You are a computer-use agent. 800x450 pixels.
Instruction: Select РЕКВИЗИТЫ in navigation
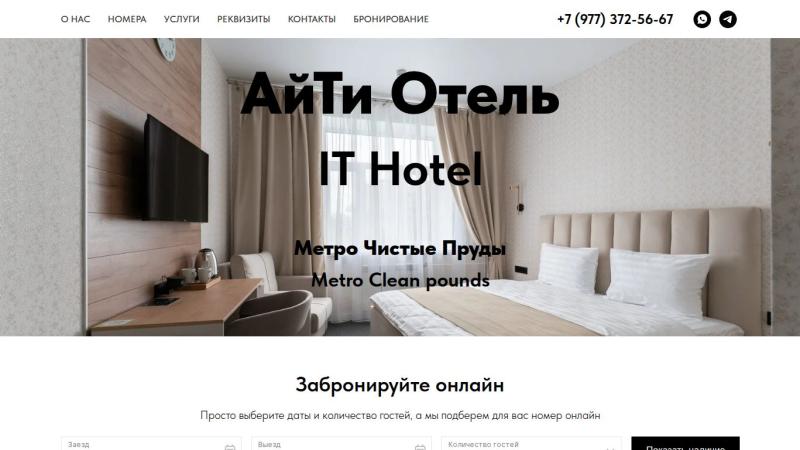coord(244,19)
